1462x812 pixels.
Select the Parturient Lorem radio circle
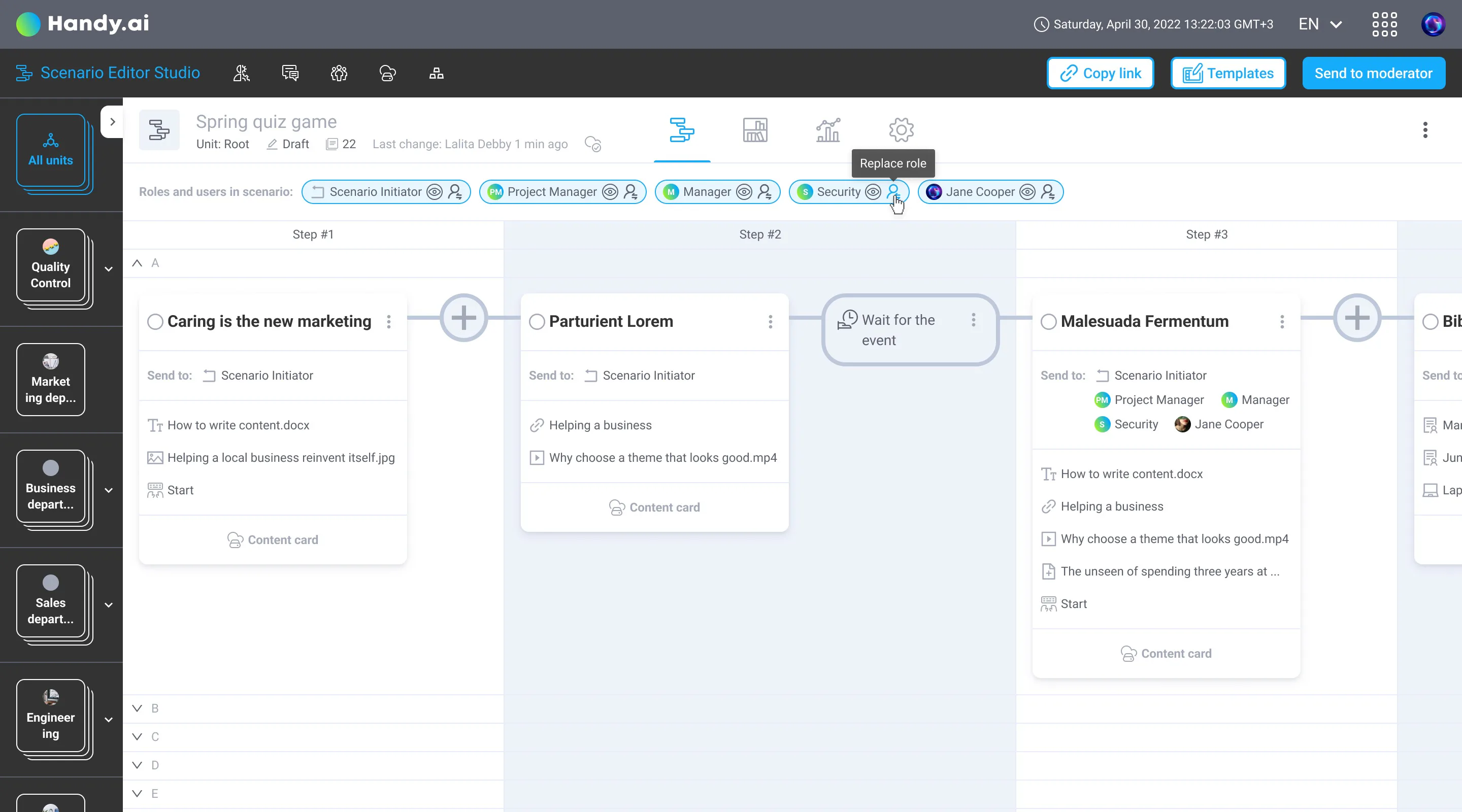pos(537,322)
